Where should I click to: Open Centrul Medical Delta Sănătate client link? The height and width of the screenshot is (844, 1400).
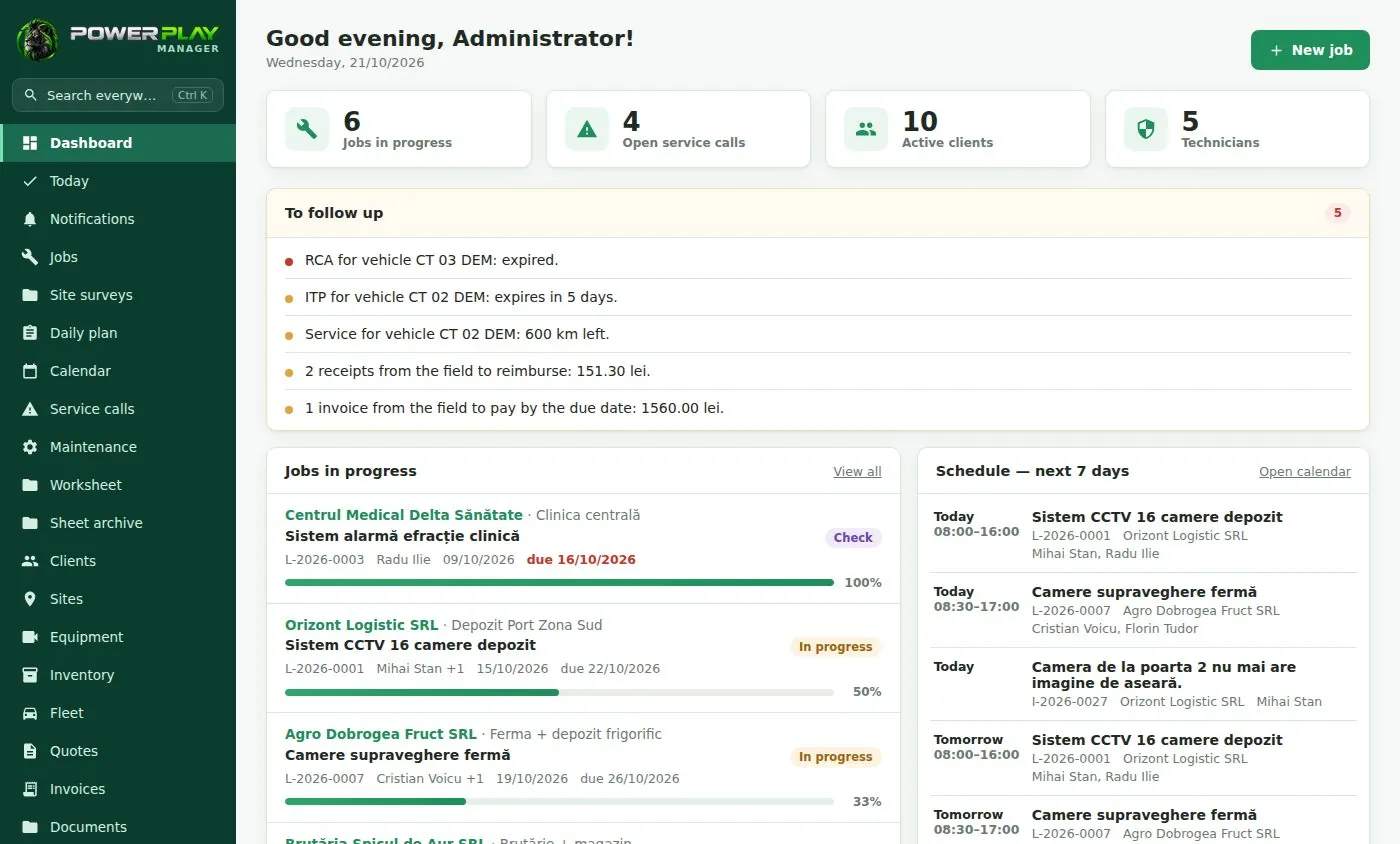404,515
